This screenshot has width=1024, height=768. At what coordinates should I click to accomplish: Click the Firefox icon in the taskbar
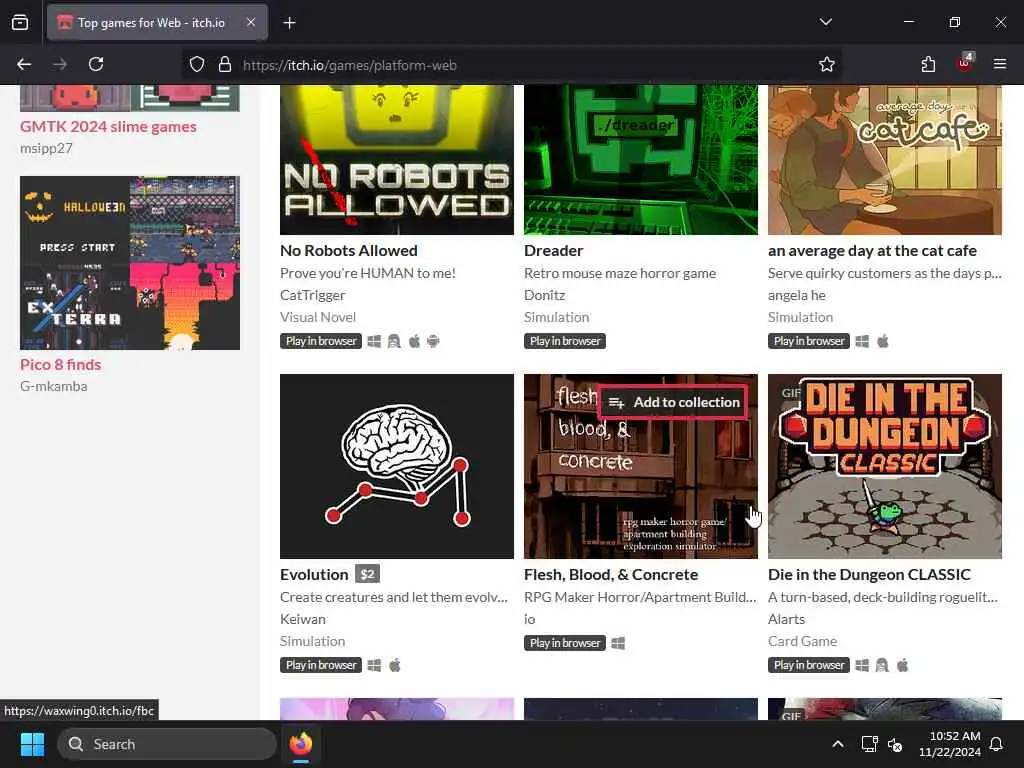click(300, 744)
